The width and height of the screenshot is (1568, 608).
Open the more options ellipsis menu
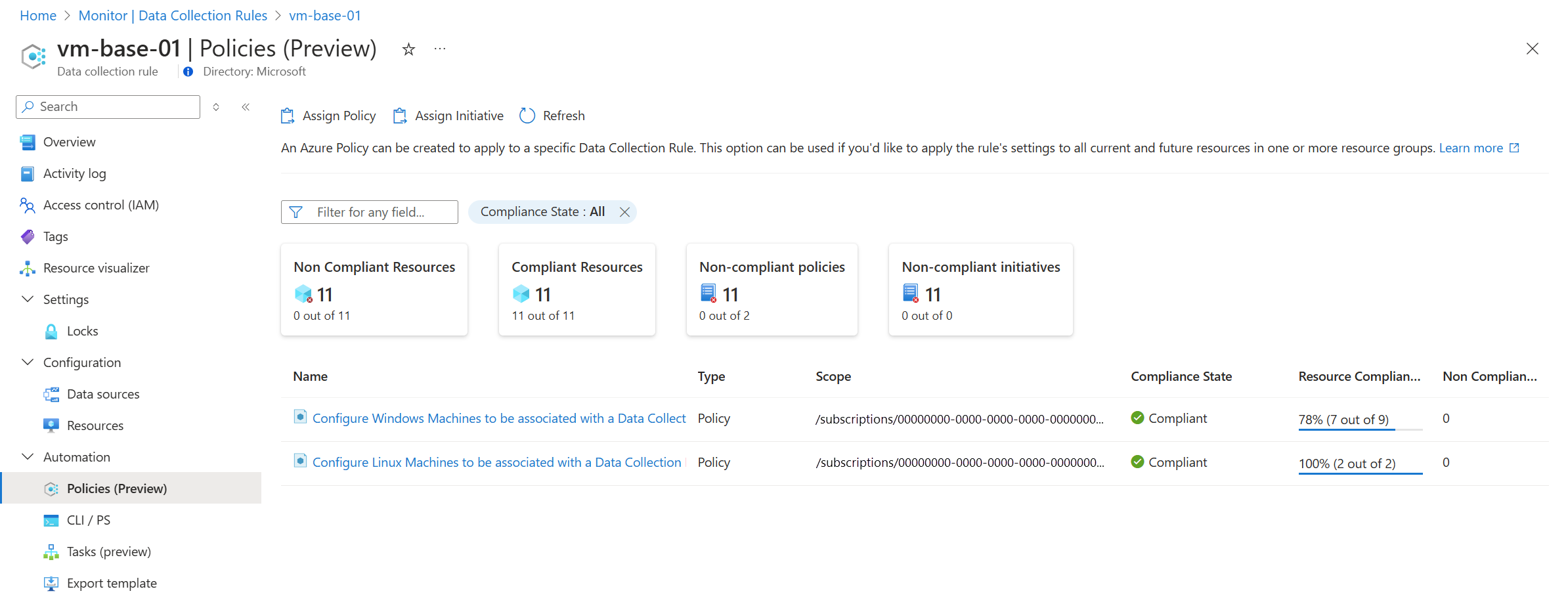pos(440,49)
